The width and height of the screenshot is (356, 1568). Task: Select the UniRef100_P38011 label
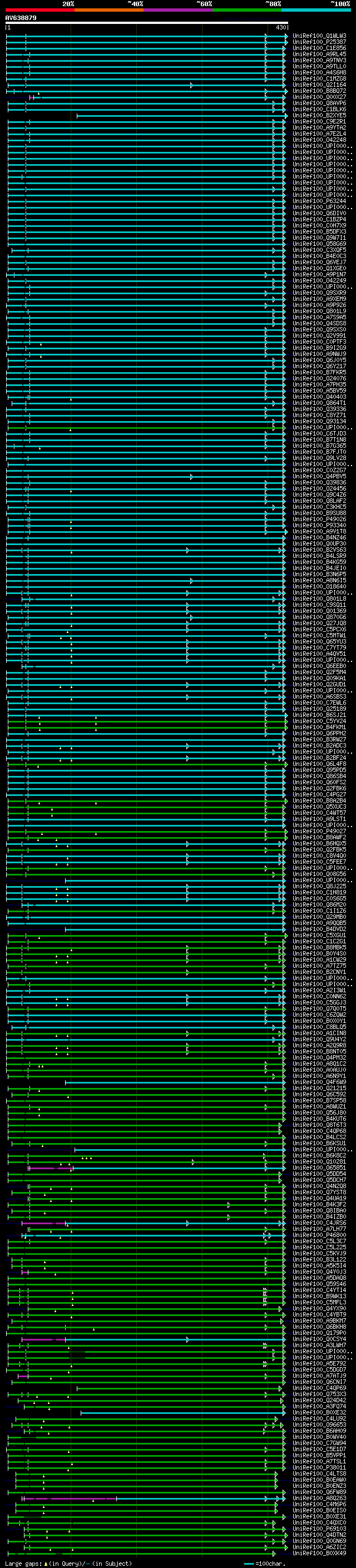(319, 1467)
